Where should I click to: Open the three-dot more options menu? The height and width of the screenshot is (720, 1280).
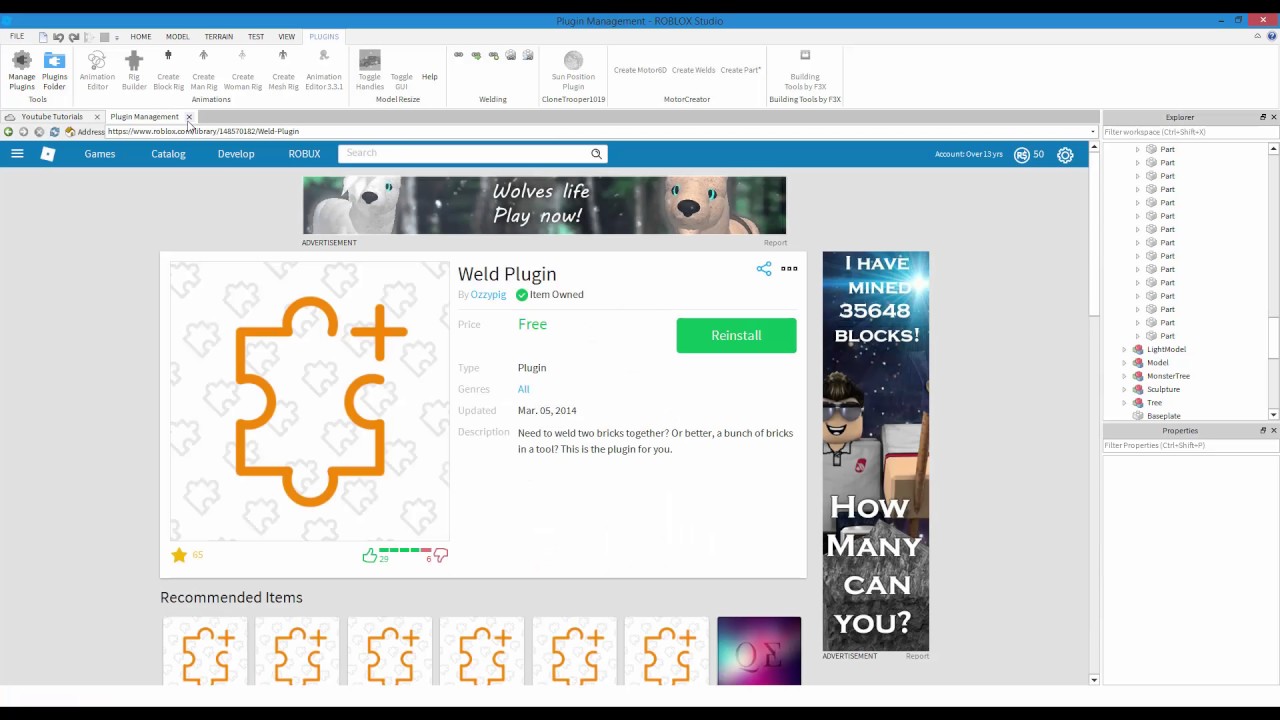[x=789, y=269]
